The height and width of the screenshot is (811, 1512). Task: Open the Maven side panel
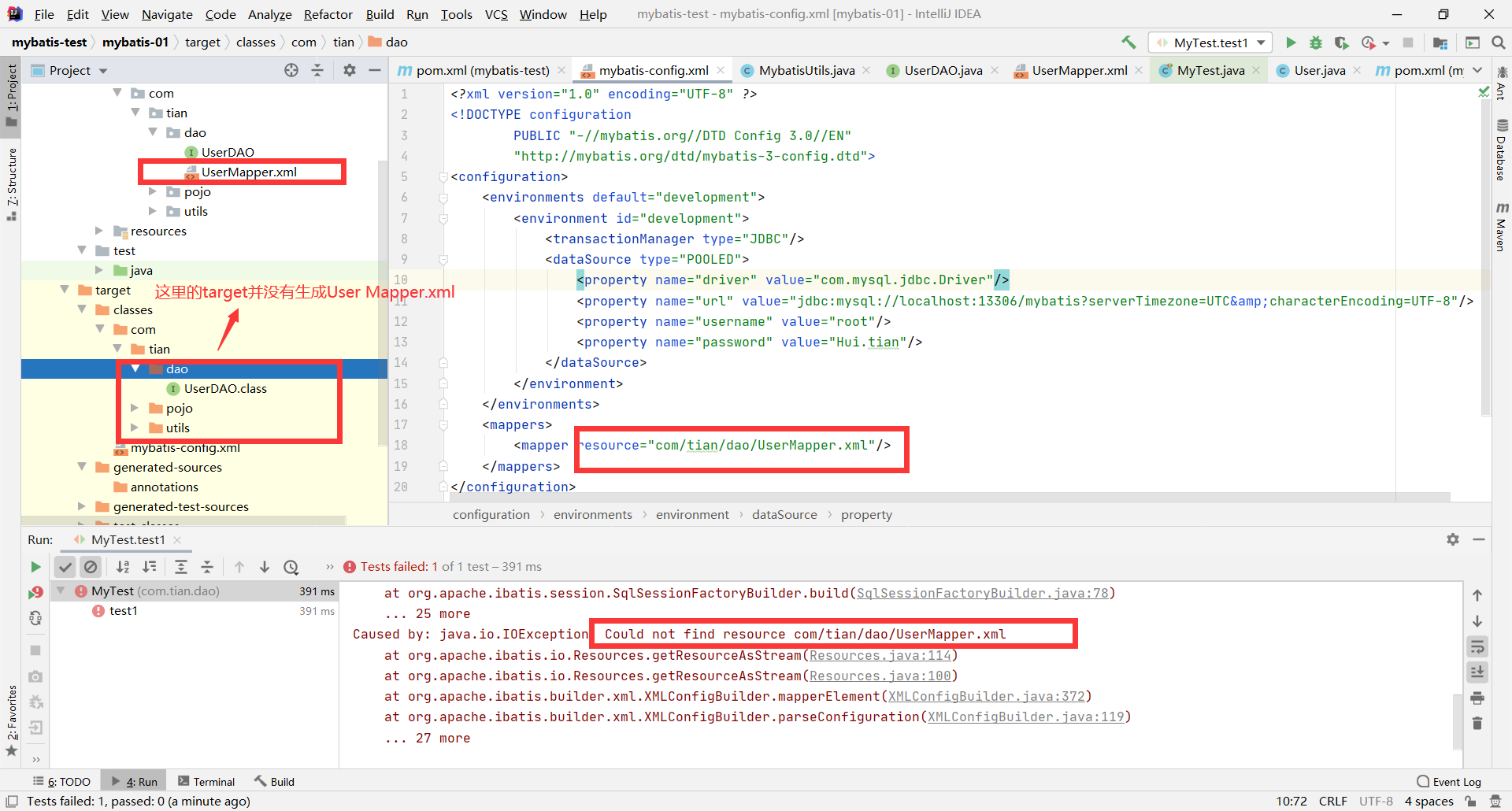click(x=1502, y=227)
